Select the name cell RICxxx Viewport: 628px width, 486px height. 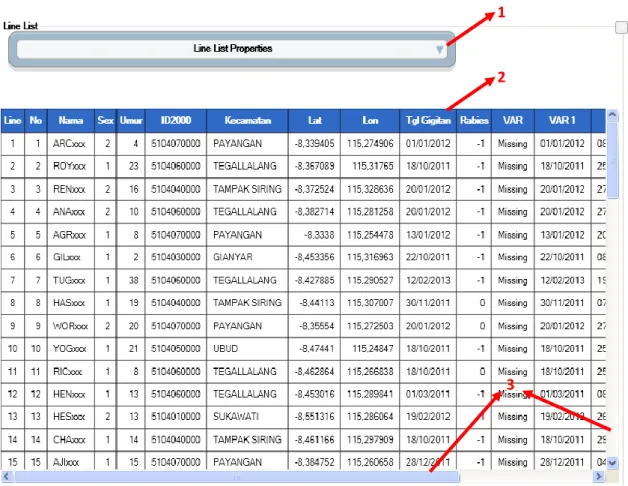(71, 371)
